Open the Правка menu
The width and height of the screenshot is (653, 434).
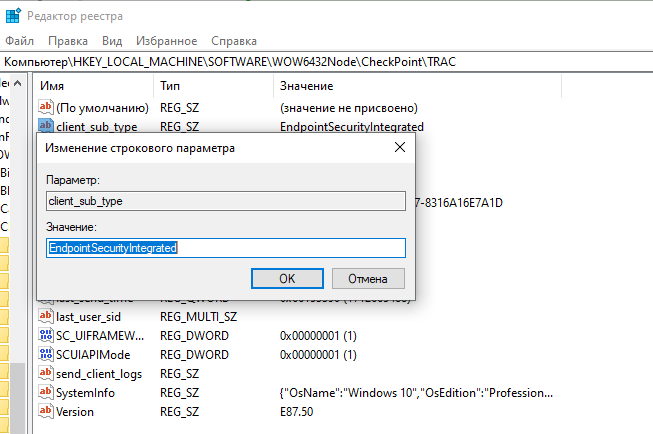coord(68,41)
